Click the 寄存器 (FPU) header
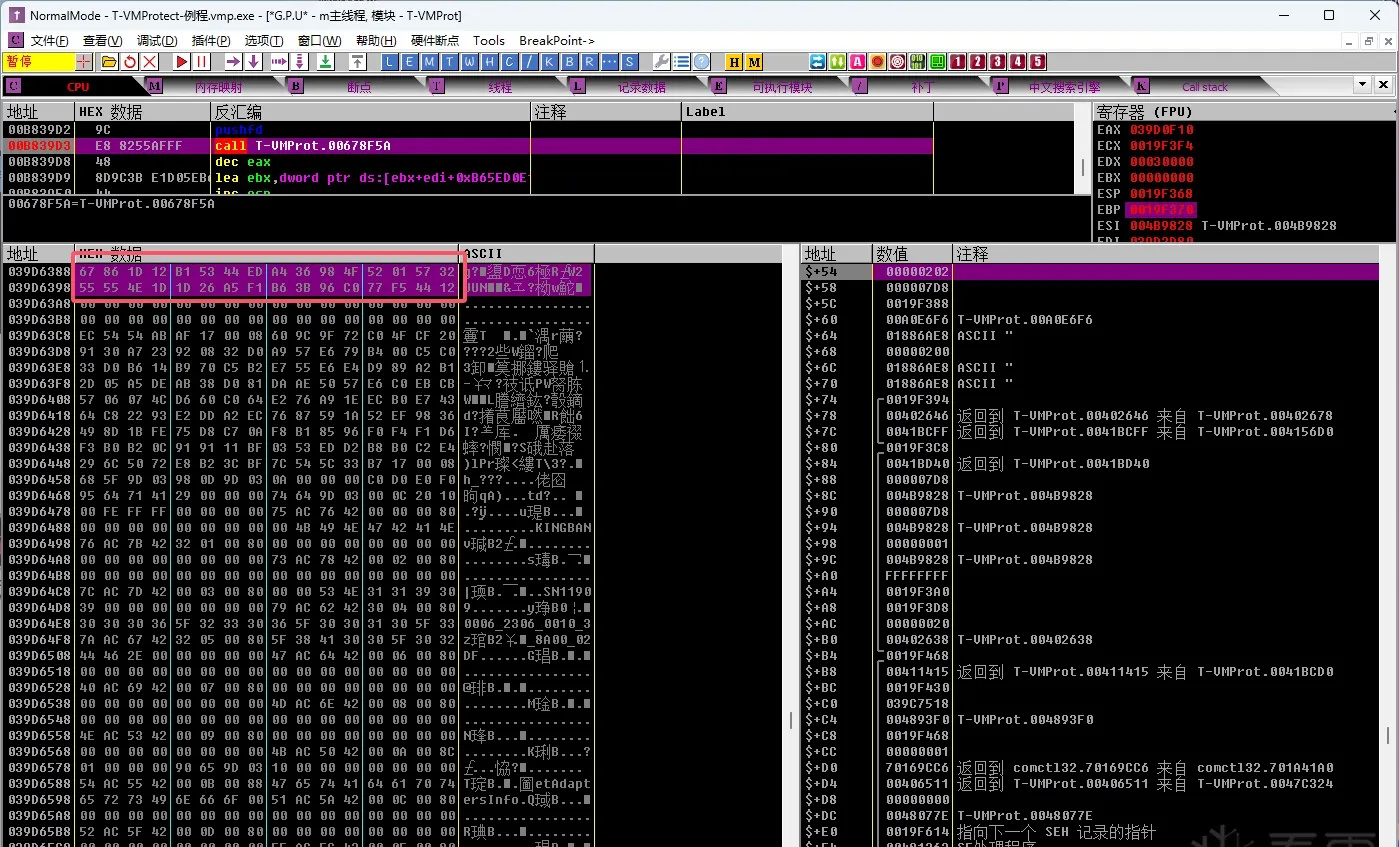The width and height of the screenshot is (1399, 847). tap(1145, 111)
